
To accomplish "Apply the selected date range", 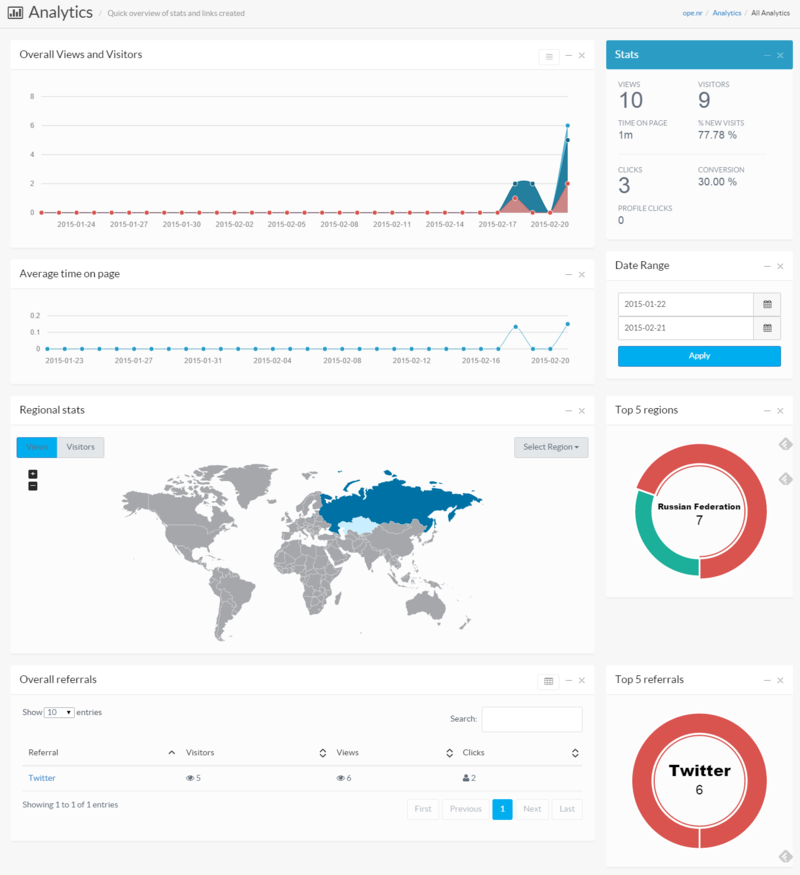I will pyautogui.click(x=699, y=356).
